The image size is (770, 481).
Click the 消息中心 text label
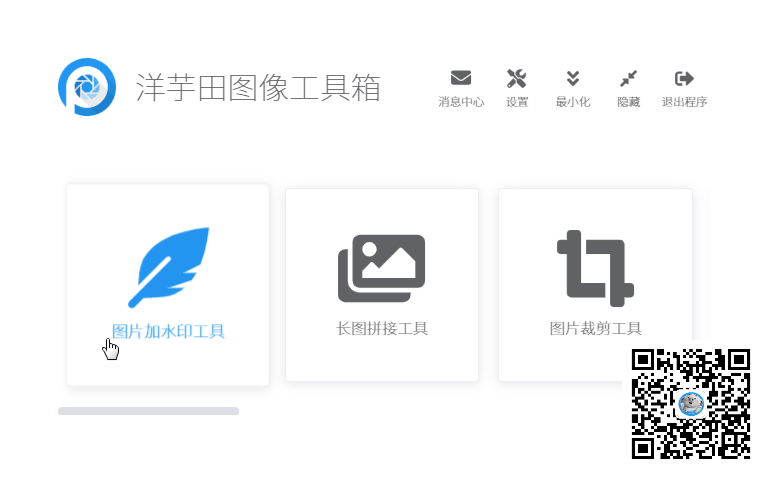pos(461,102)
